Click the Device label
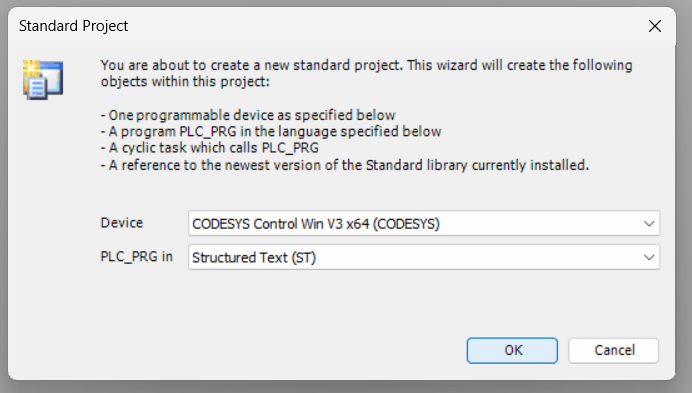Image resolution: width=692 pixels, height=393 pixels. coord(122,223)
